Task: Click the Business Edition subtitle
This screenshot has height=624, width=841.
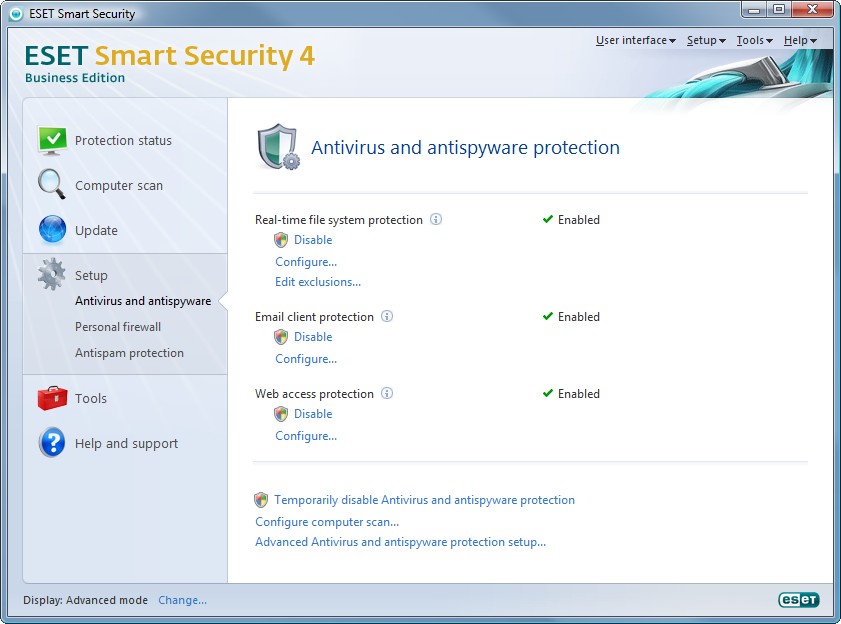Action: [x=75, y=78]
